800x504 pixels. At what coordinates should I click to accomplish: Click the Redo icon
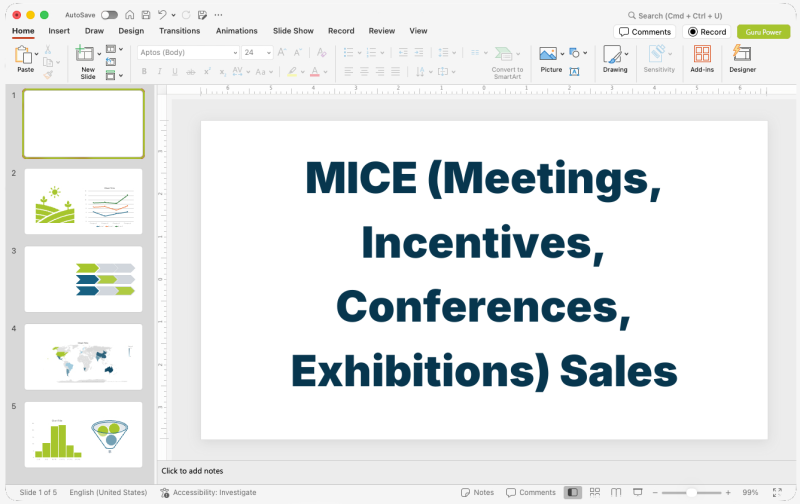(186, 15)
